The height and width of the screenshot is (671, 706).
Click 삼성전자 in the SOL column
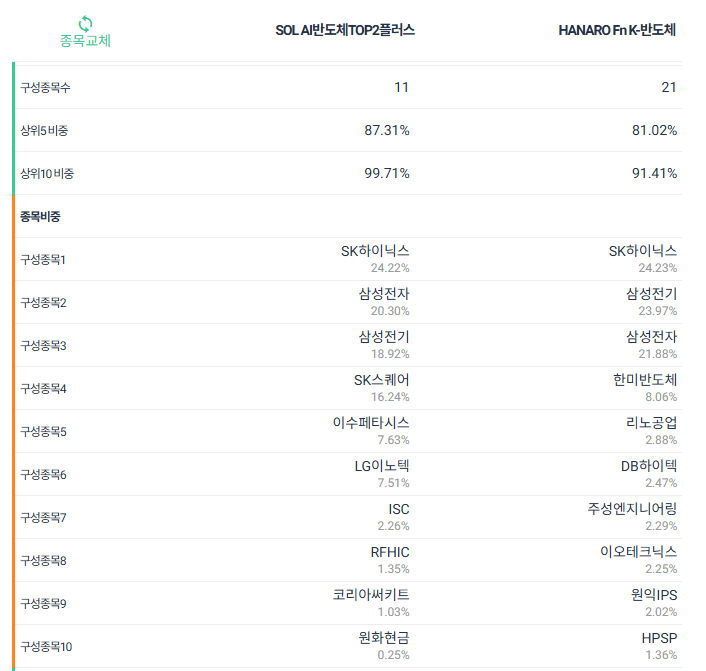pyautogui.click(x=384, y=294)
